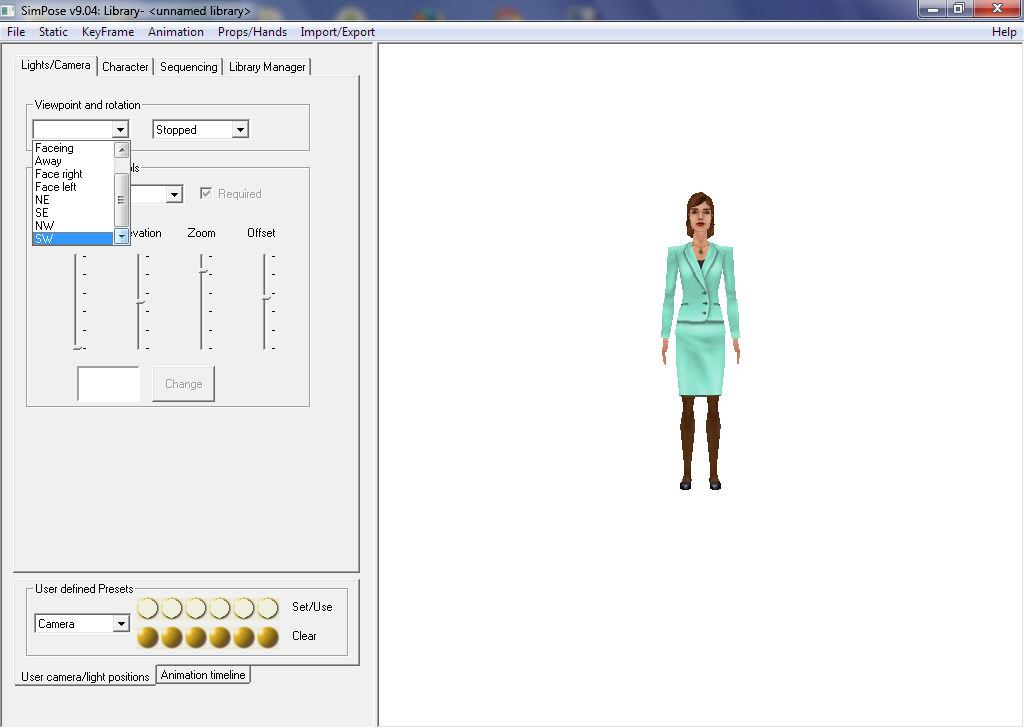Toggle the Required checkbox

click(207, 194)
